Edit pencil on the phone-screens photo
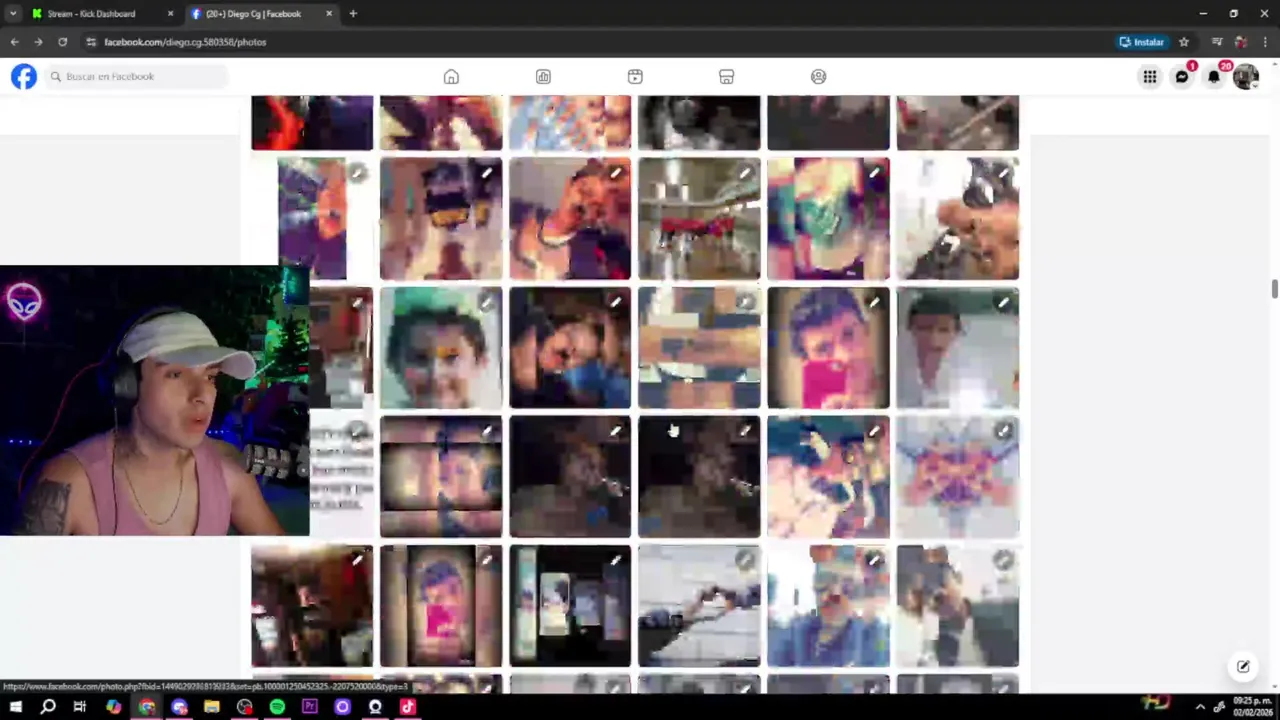Viewport: 1280px width, 720px height. [x=616, y=561]
